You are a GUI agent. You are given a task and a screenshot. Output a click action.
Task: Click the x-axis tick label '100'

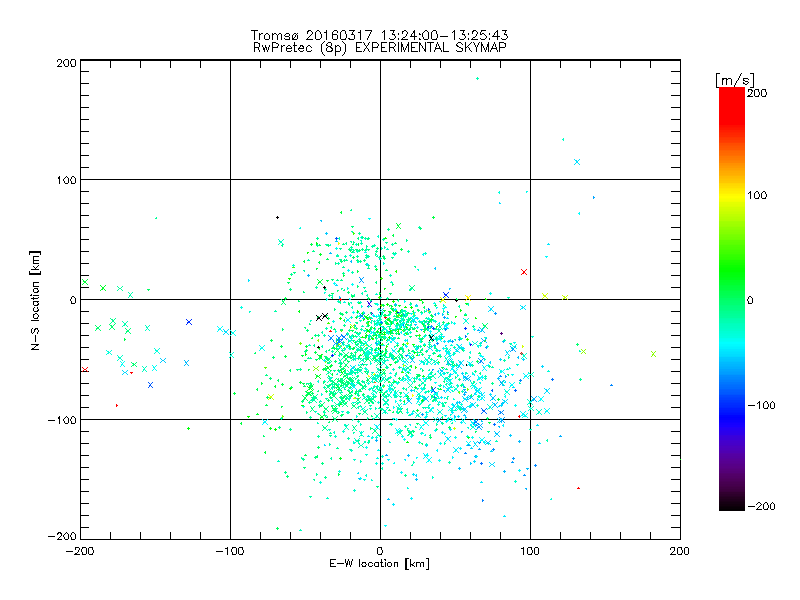click(530, 551)
